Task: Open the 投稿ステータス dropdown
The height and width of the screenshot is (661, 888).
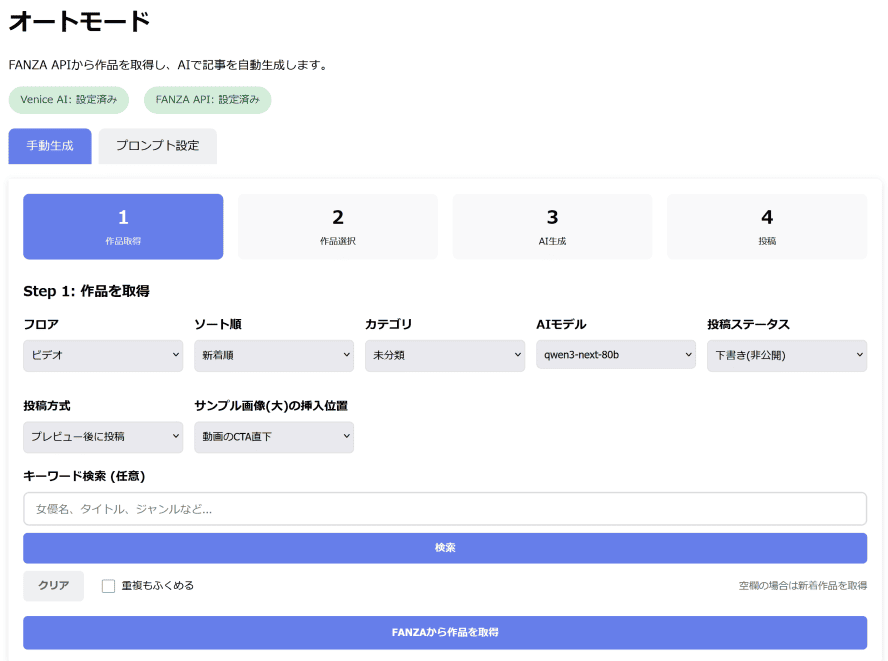Action: 787,355
